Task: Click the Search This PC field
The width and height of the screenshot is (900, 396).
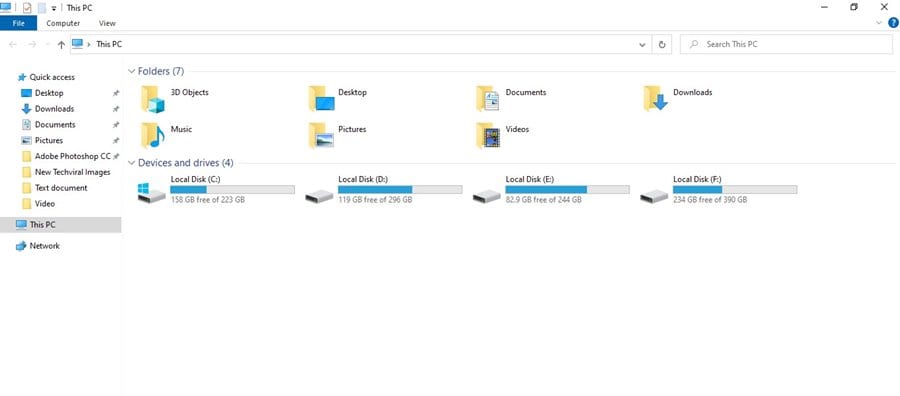Action: [786, 44]
